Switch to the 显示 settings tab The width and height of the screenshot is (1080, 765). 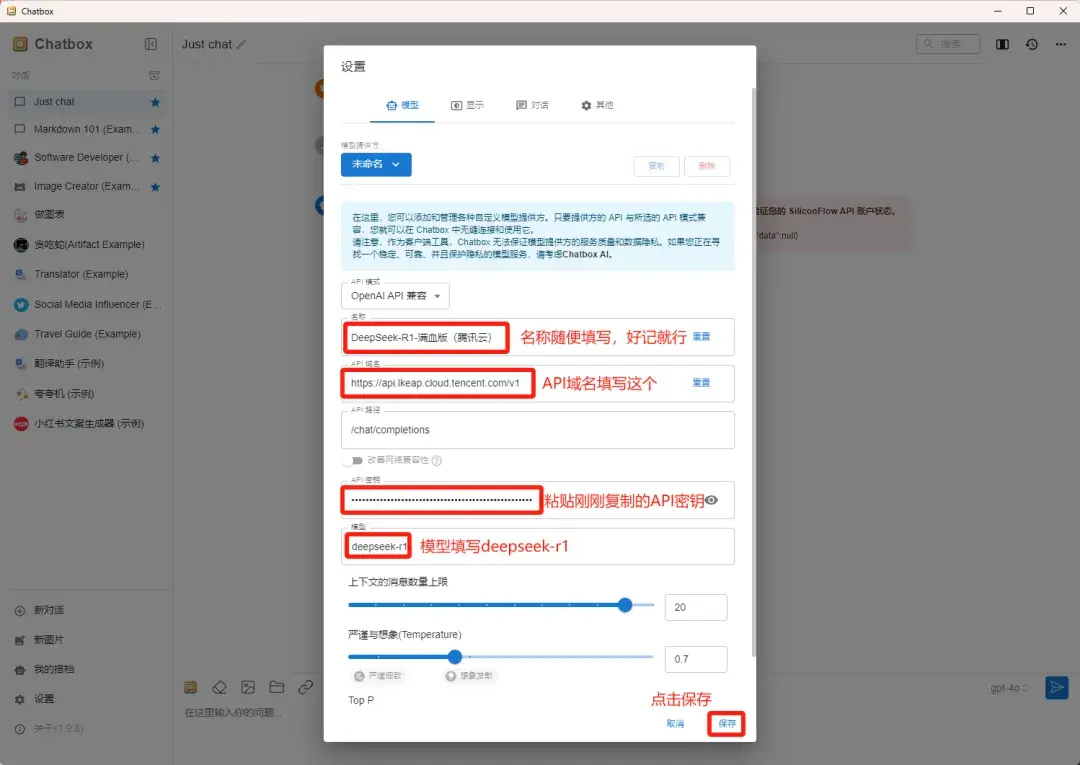click(x=467, y=105)
